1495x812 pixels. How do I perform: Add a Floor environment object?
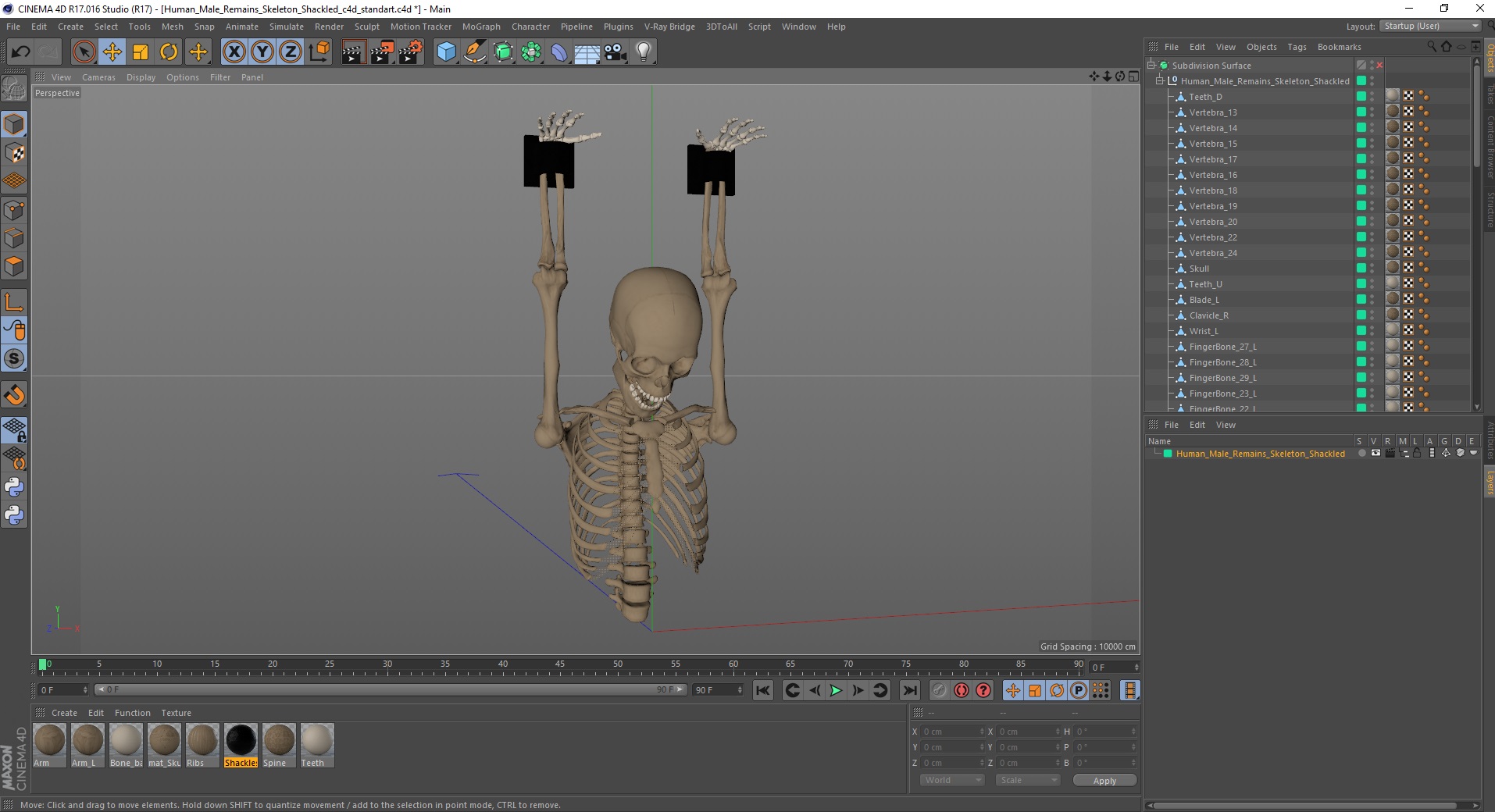[587, 52]
